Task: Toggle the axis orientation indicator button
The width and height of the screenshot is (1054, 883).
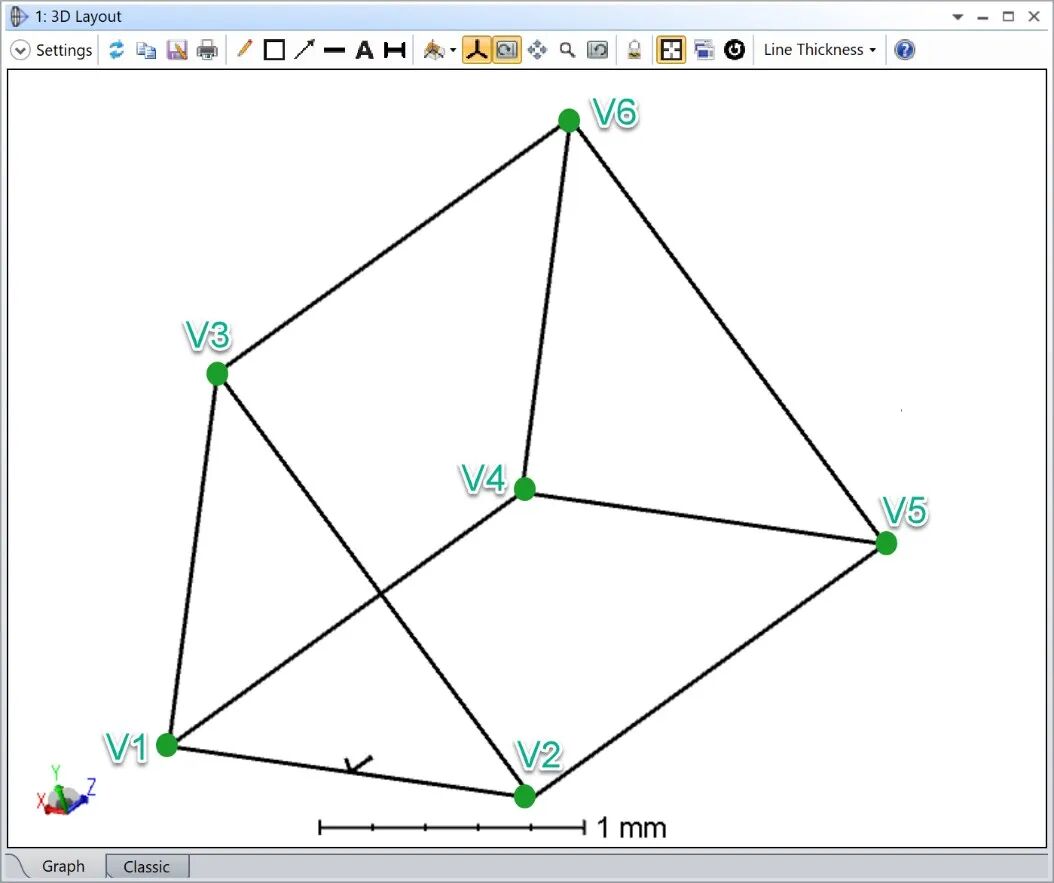Action: pos(477,50)
